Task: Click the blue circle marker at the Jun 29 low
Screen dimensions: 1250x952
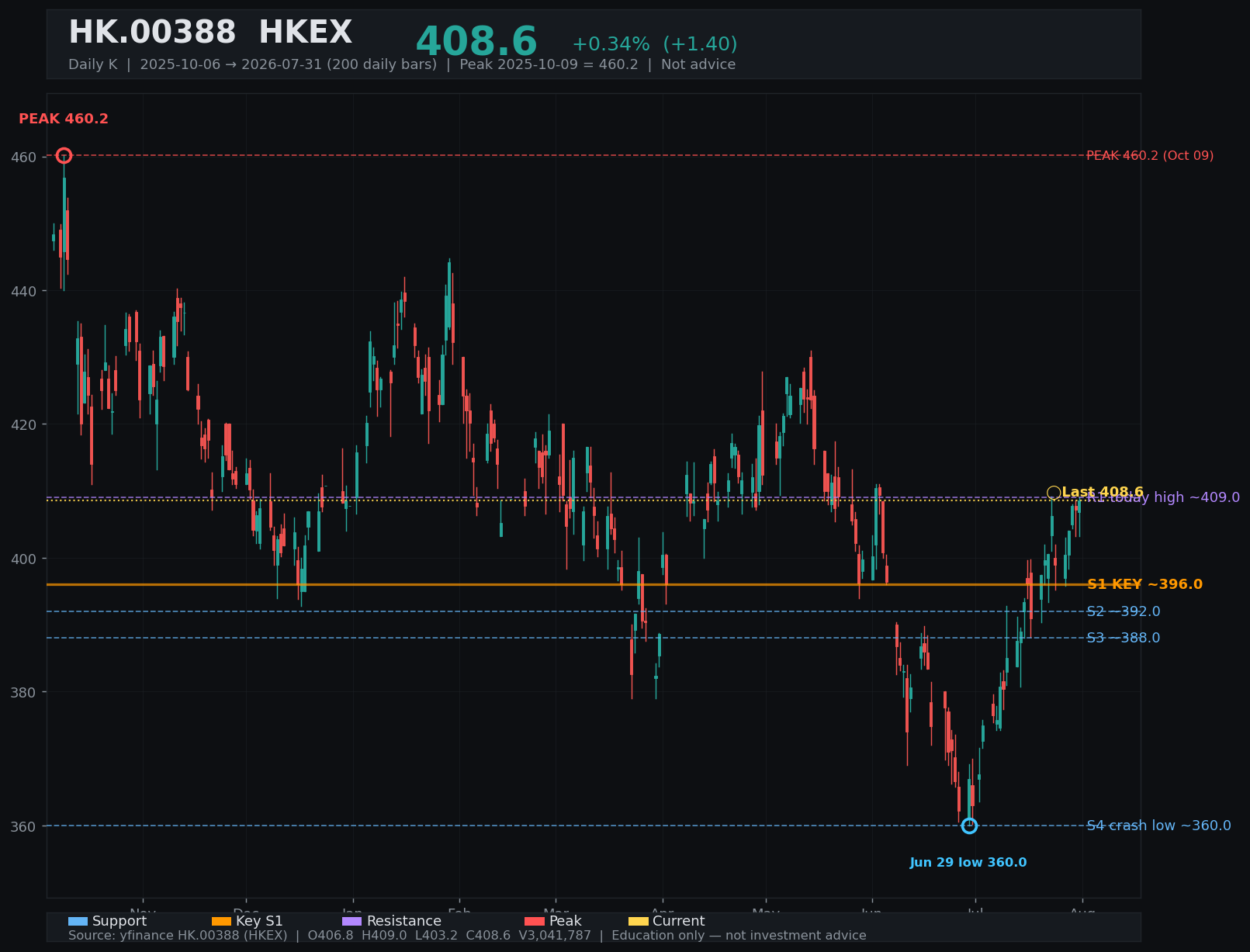Action: pos(969,826)
